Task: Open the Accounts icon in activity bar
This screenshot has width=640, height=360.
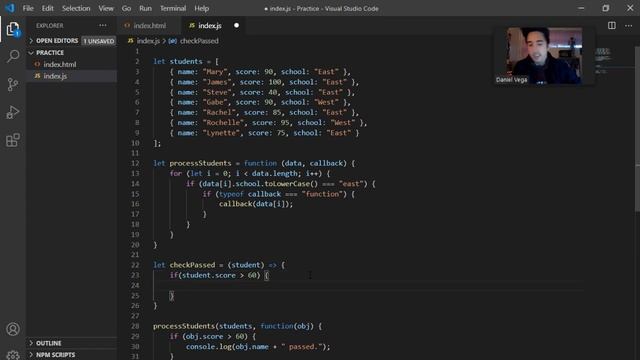Action: pyautogui.click(x=13, y=329)
